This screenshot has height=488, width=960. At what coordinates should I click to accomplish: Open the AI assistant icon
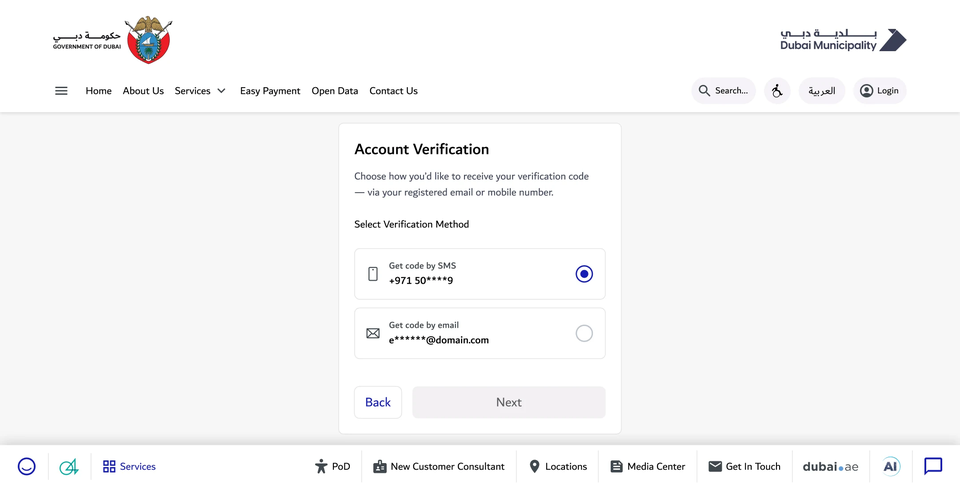pyautogui.click(x=891, y=467)
